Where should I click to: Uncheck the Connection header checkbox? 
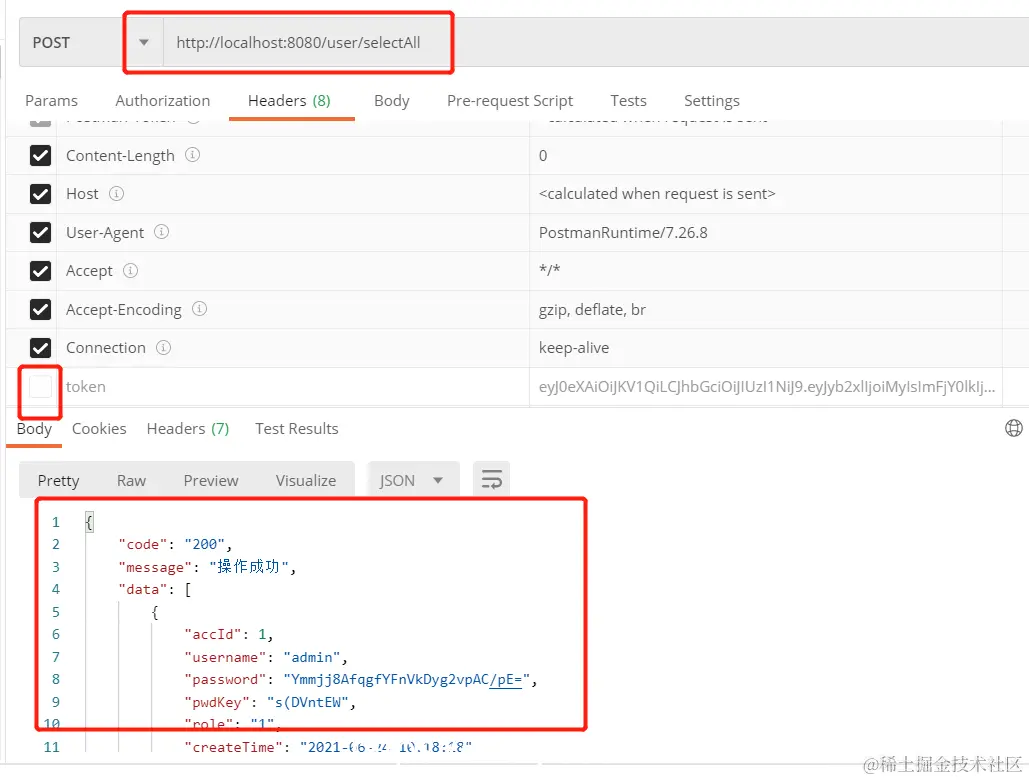[41, 348]
